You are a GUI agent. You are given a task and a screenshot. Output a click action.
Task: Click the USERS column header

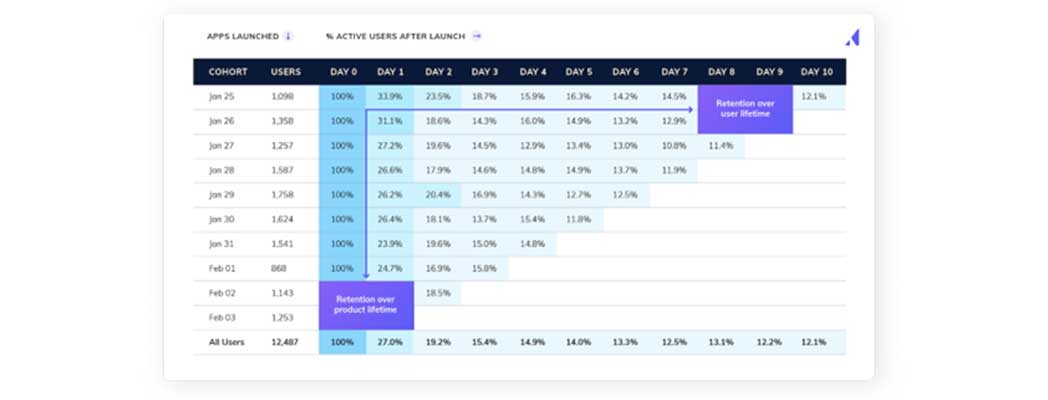click(285, 72)
